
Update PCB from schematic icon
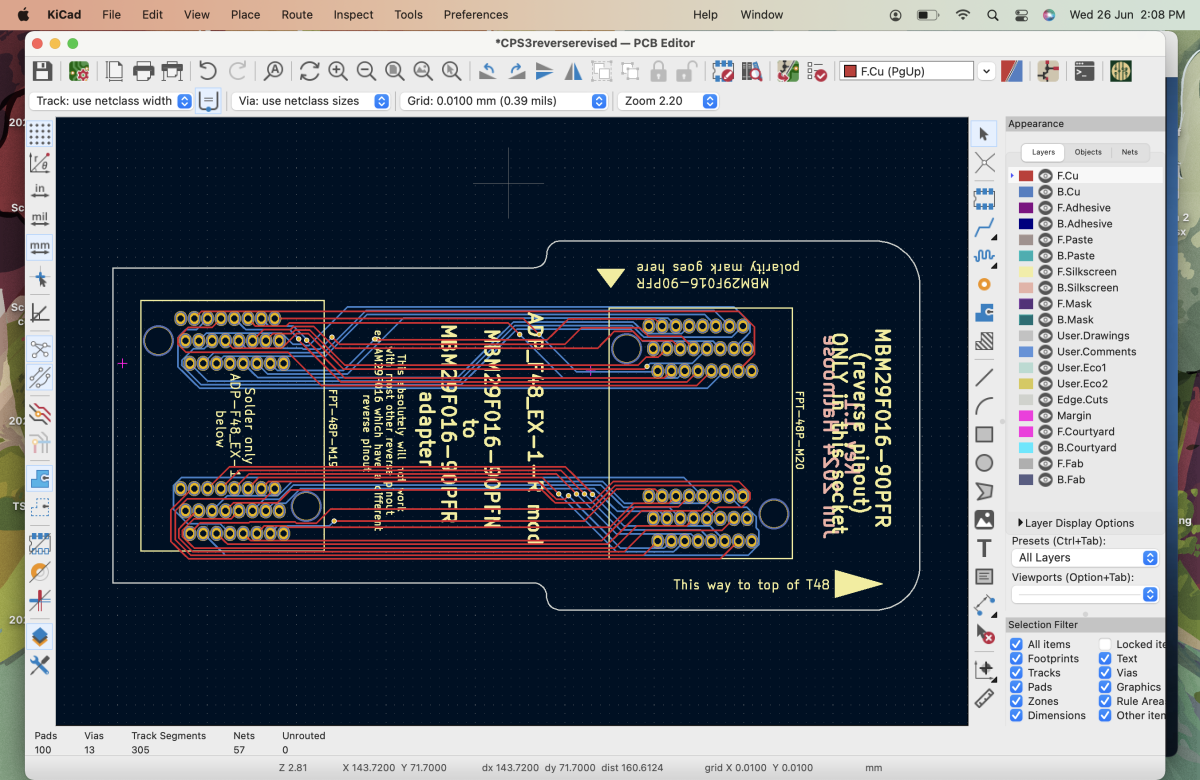click(x=788, y=71)
